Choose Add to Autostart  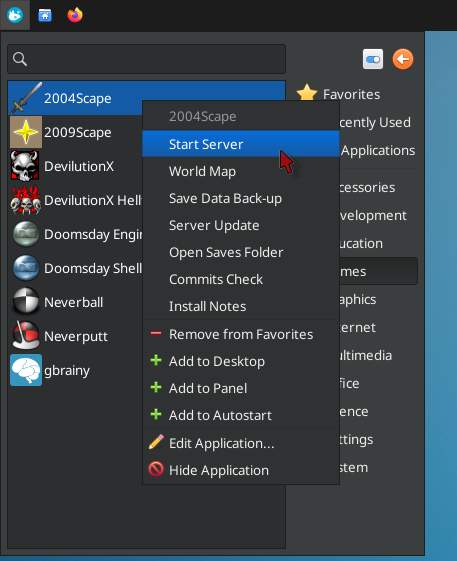[241, 415]
